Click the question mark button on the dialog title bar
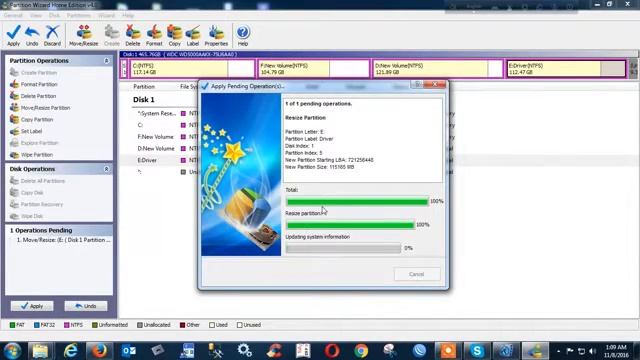Screen dimensions: 640x360 click(x=417, y=84)
